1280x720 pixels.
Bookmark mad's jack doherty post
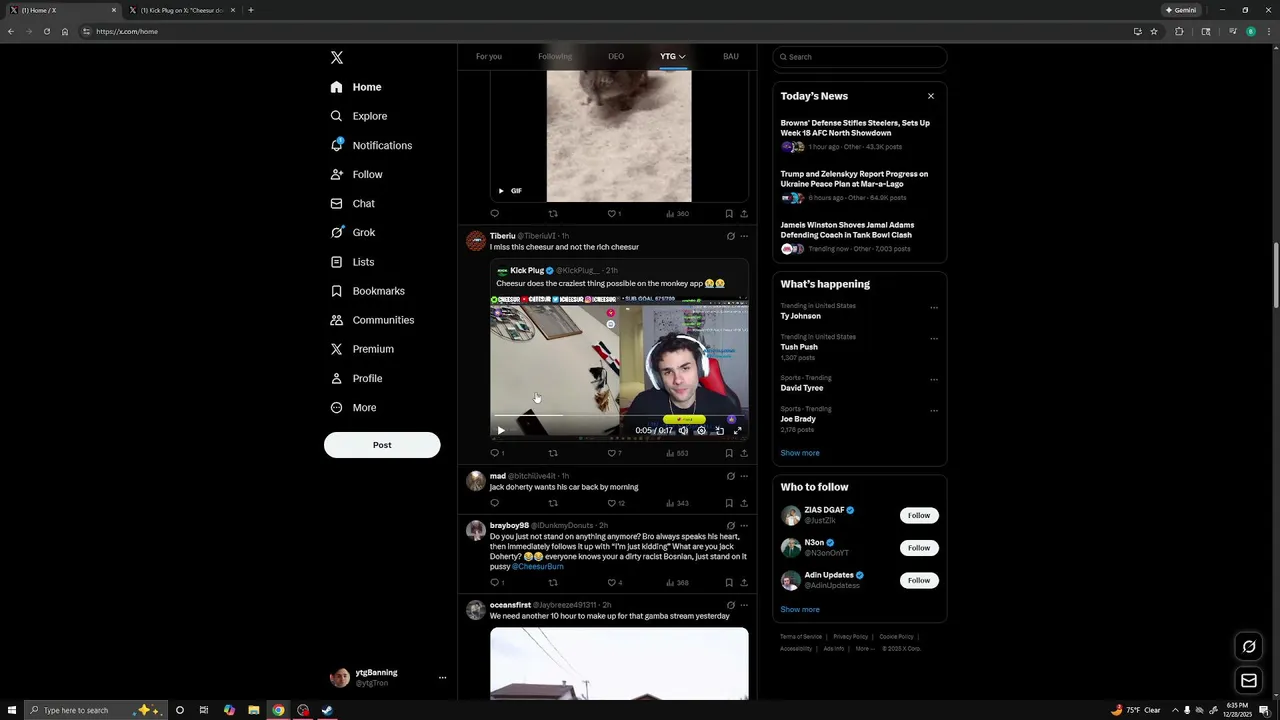point(729,503)
